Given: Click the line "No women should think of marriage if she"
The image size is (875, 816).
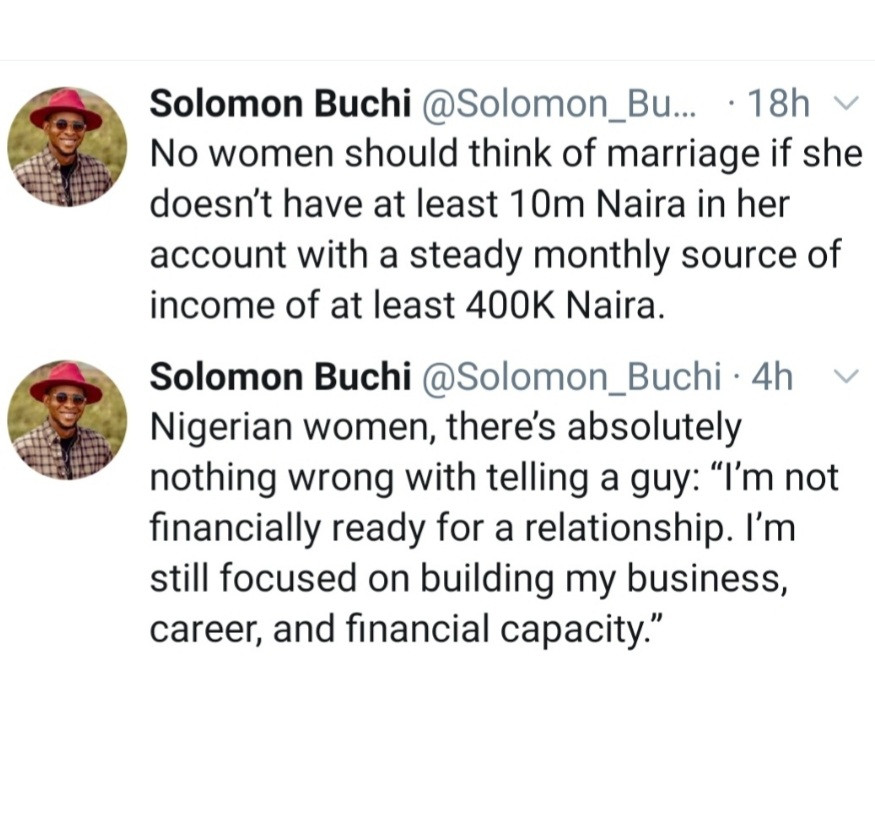Looking at the screenshot, I should click(x=505, y=155).
